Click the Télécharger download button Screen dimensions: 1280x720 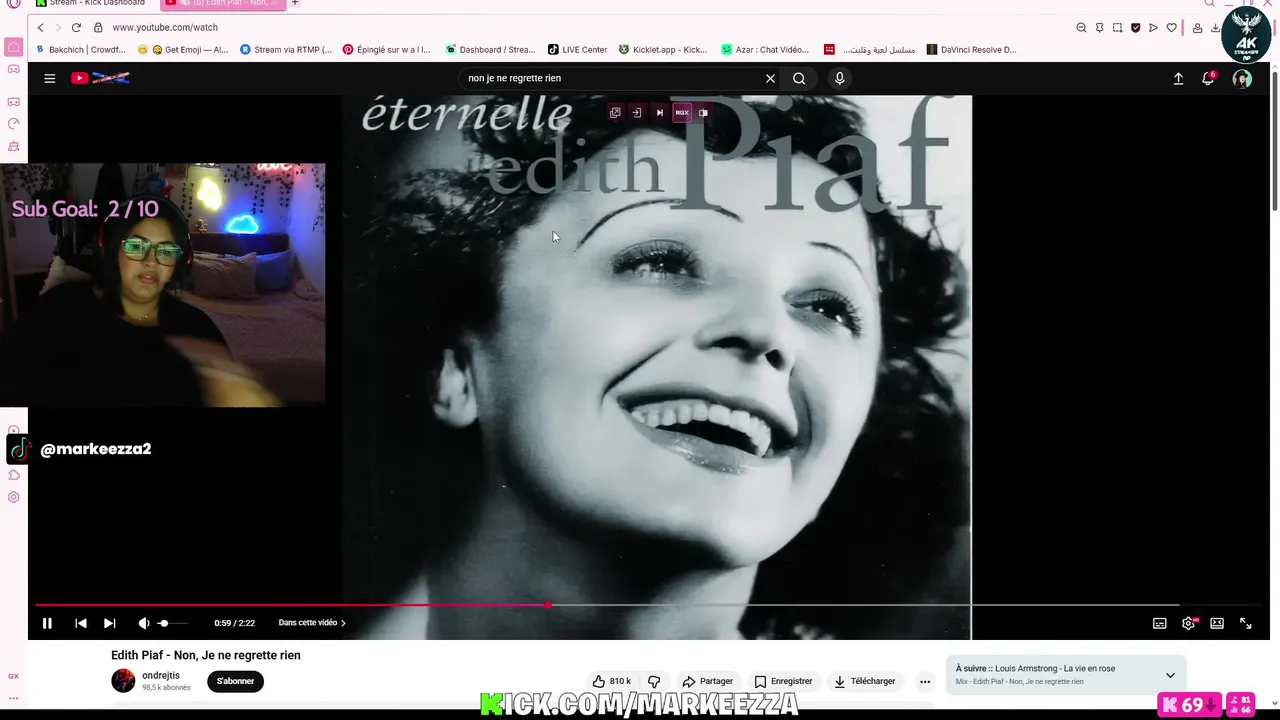point(865,681)
